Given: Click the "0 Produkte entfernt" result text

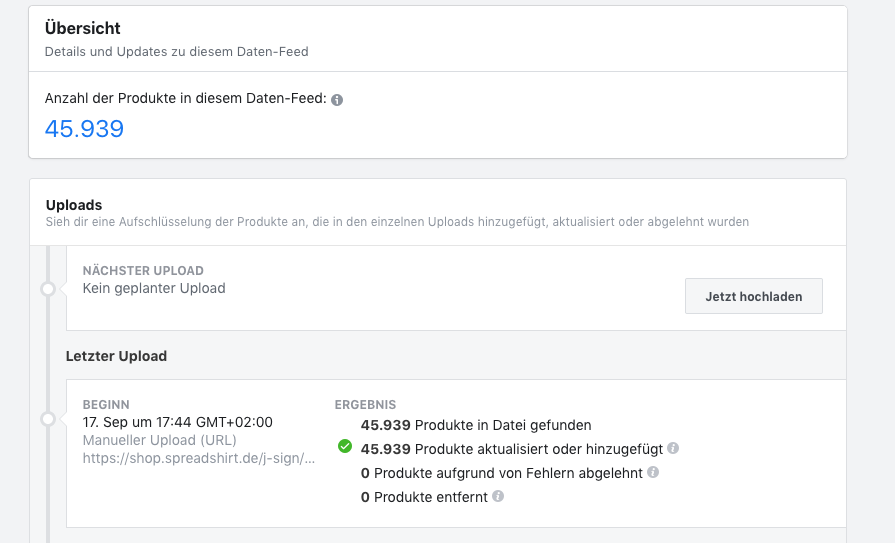Looking at the screenshot, I should (424, 496).
